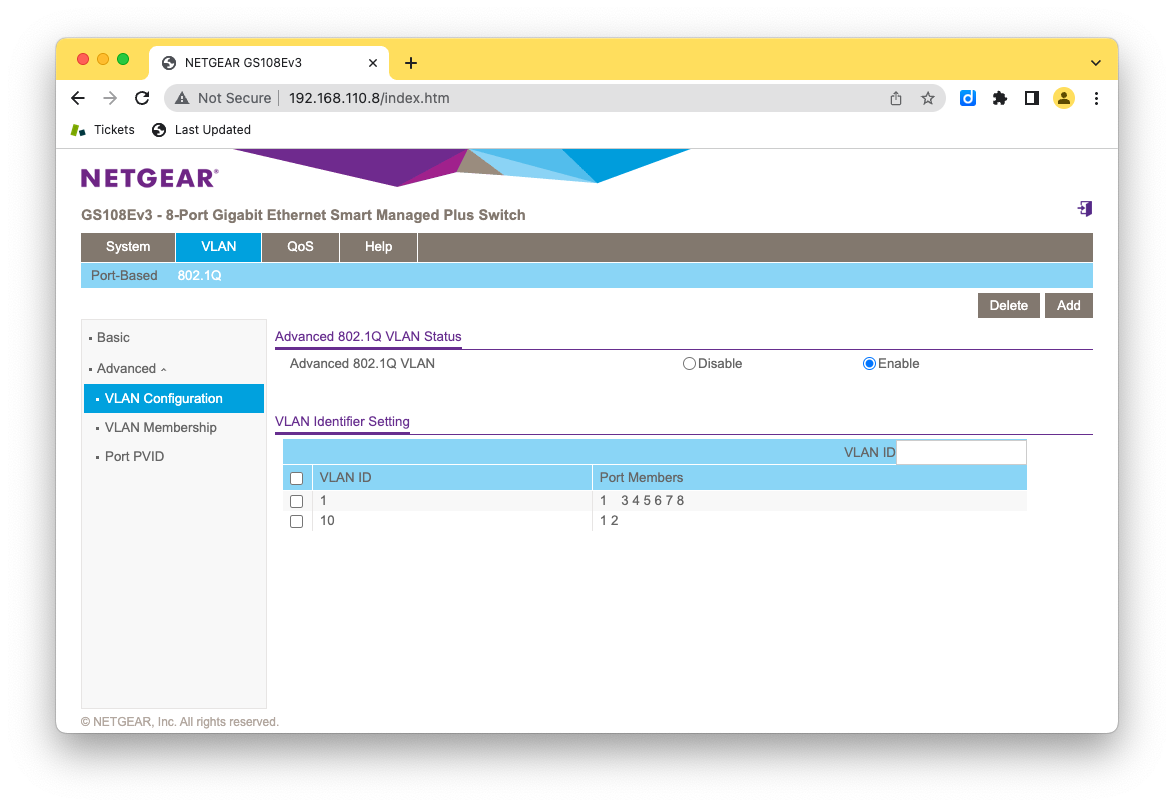Go back with the browser back arrow
The width and height of the screenshot is (1174, 807).
(78, 98)
